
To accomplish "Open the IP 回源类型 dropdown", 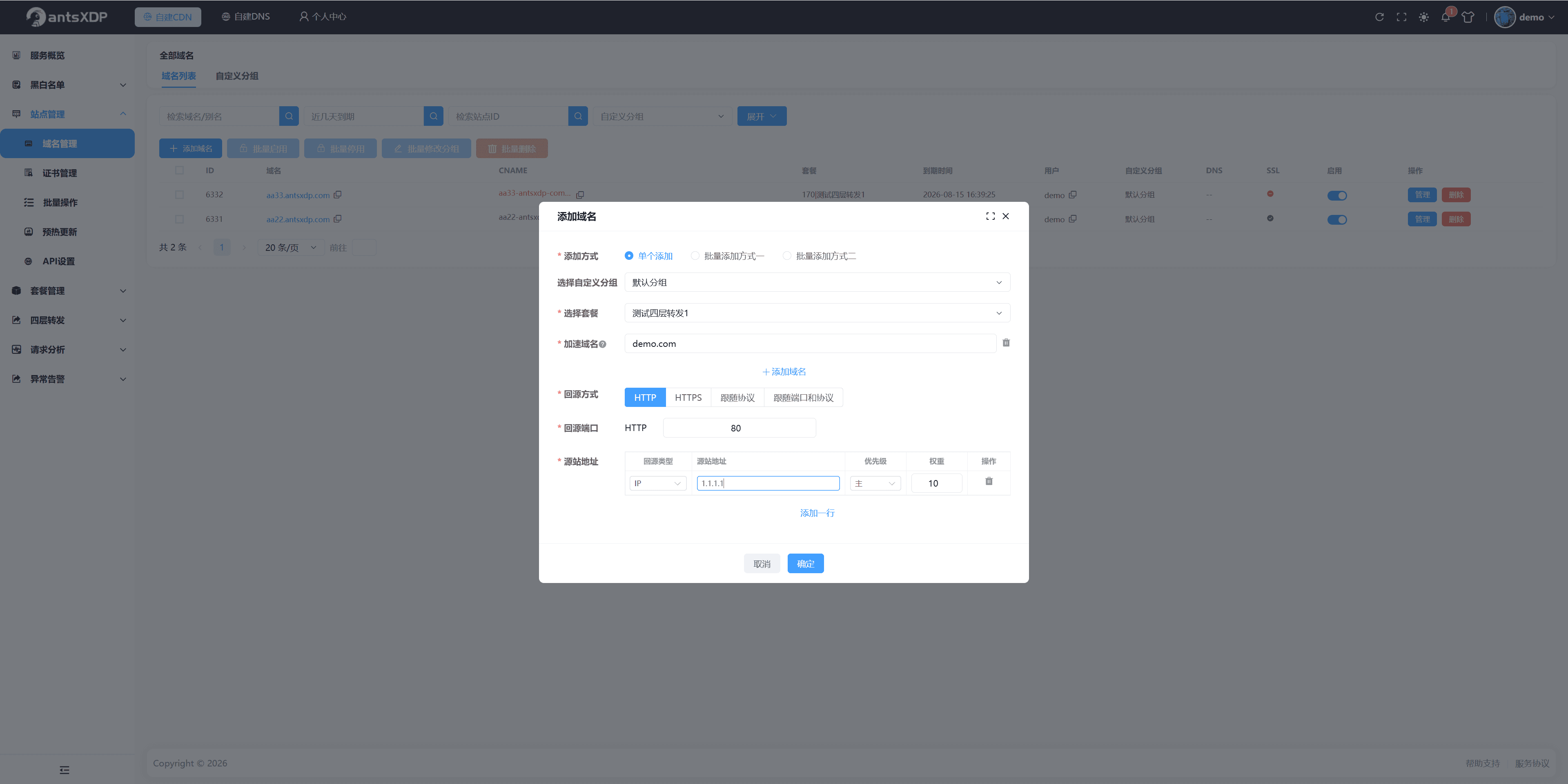I will click(658, 484).
